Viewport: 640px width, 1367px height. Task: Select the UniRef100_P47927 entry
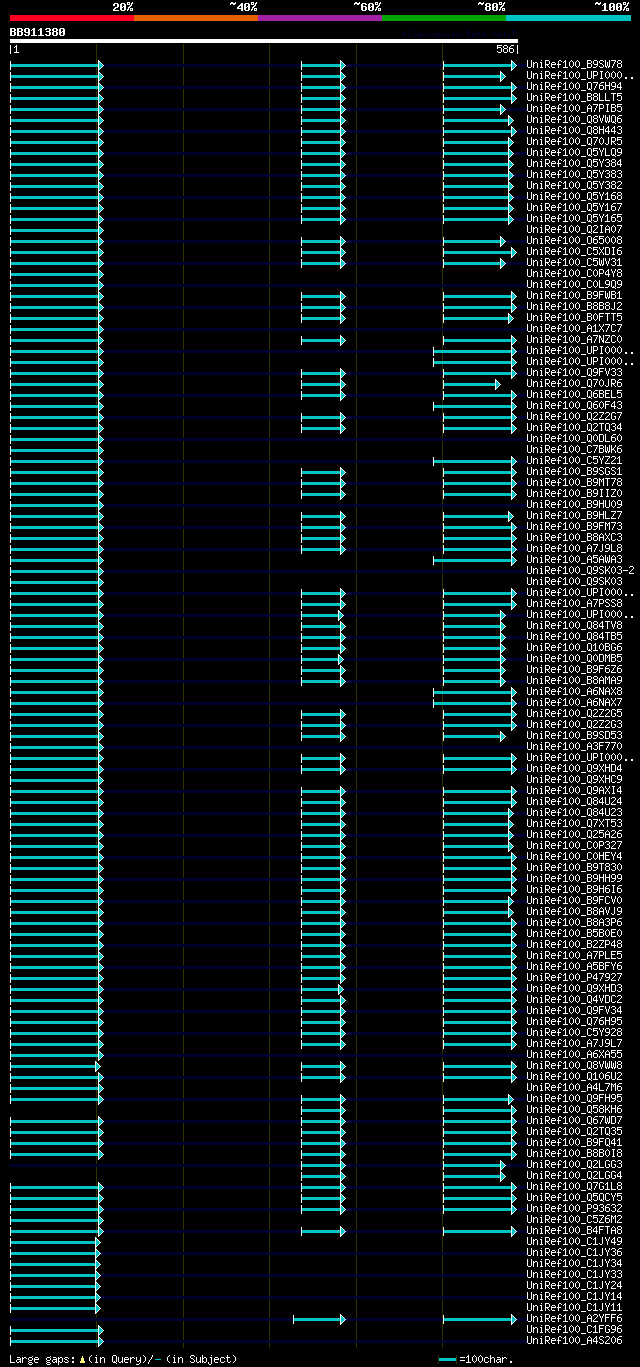click(574, 977)
